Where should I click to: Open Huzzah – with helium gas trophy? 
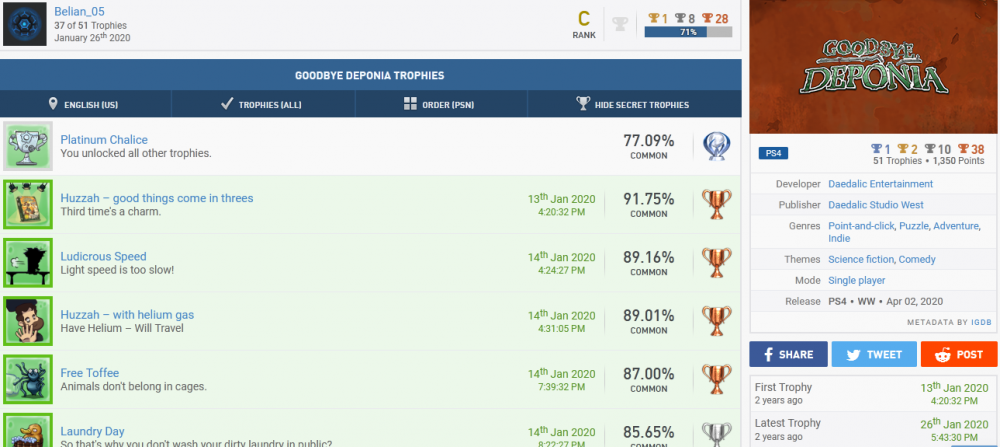tap(127, 315)
